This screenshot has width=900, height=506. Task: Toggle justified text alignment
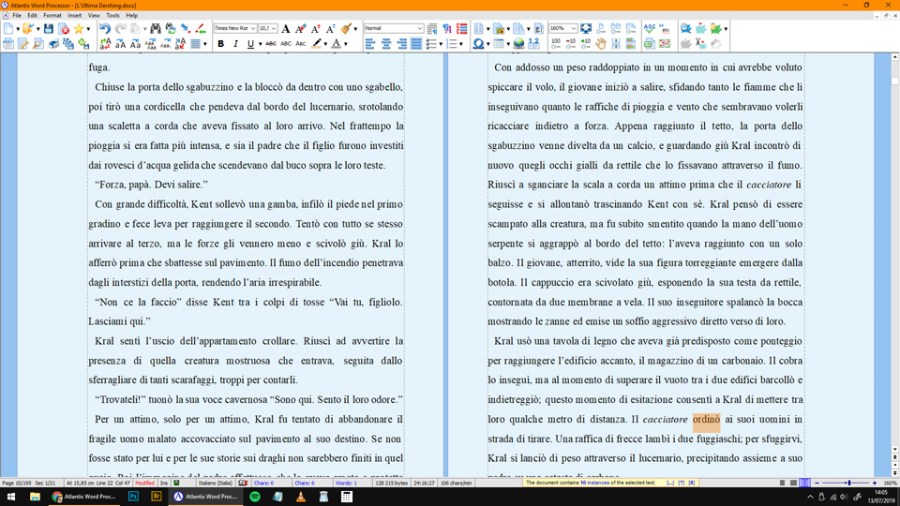pyautogui.click(x=415, y=44)
